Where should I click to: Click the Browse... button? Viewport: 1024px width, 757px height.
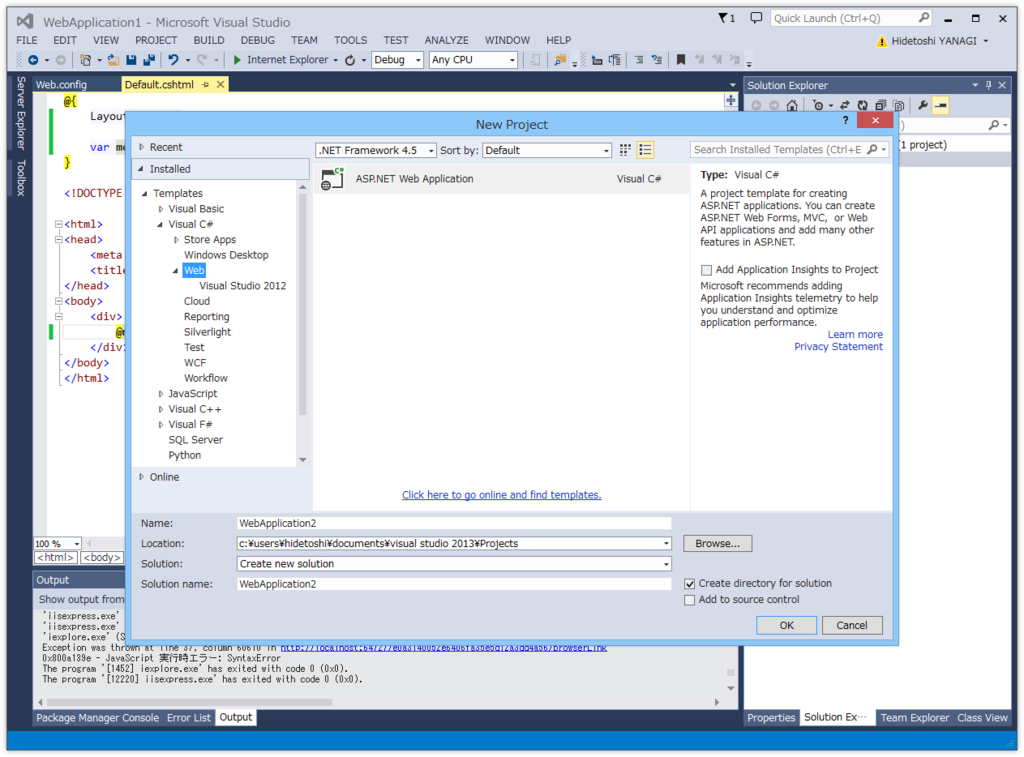[x=717, y=543]
